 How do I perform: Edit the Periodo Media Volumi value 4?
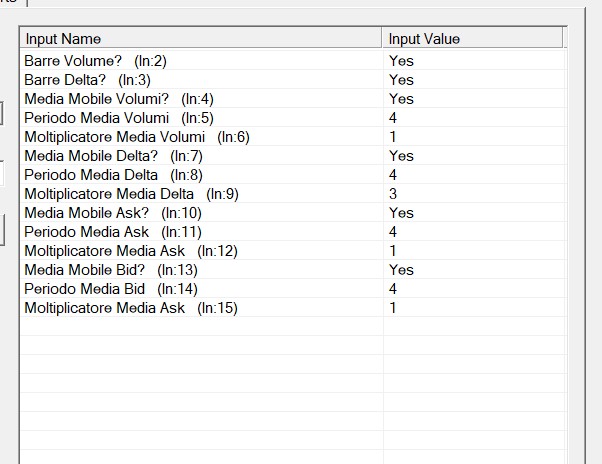click(x=394, y=118)
